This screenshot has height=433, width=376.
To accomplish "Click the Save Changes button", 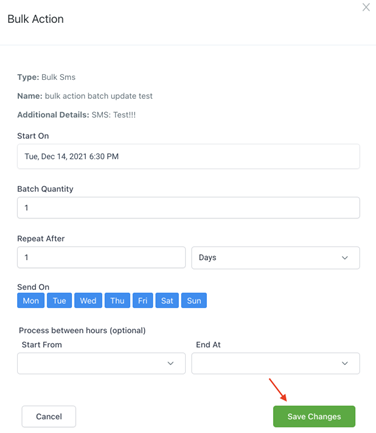I will [314, 416].
